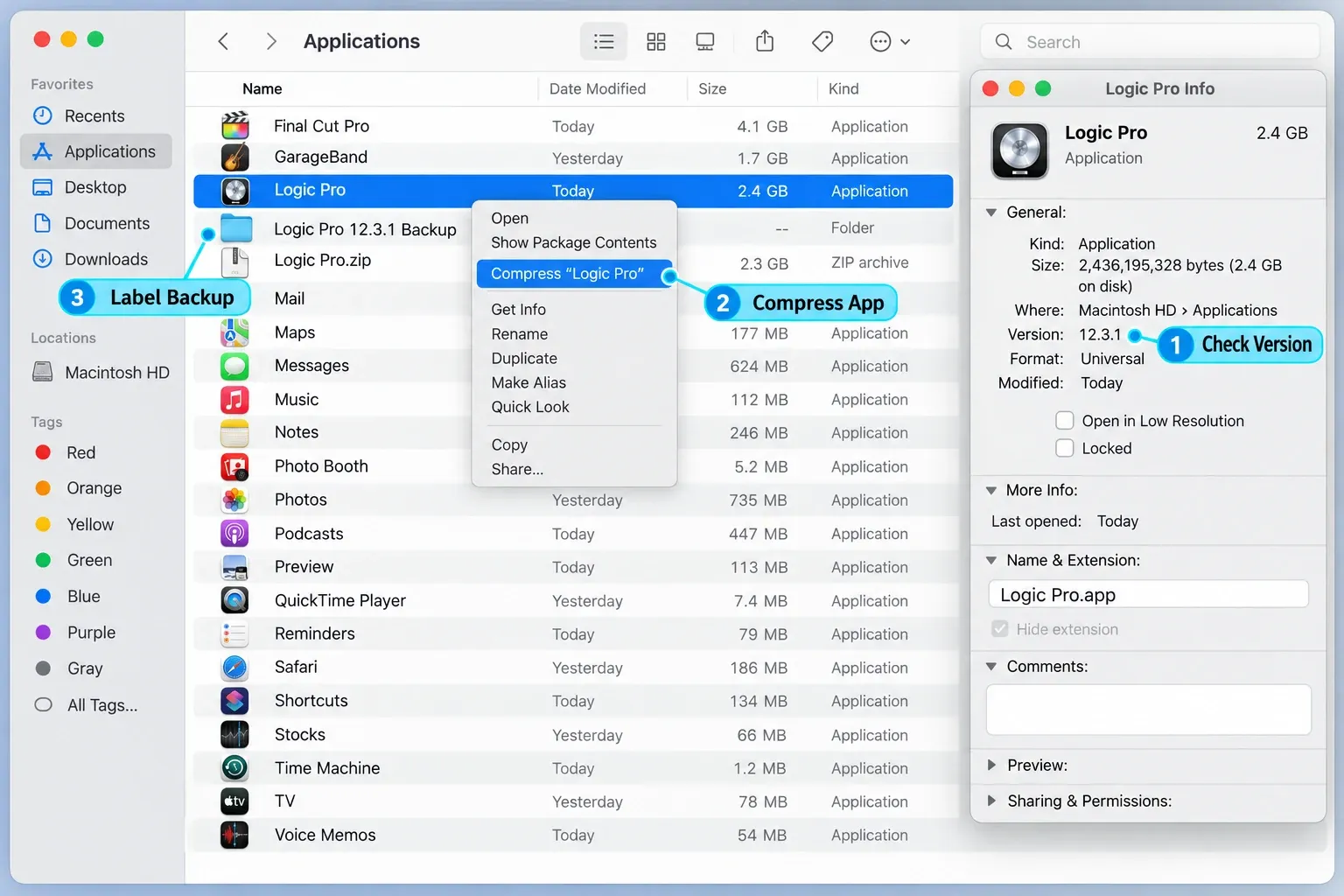The width and height of the screenshot is (1344, 896).
Task: Select Show Package Contents menu item
Action: click(574, 242)
